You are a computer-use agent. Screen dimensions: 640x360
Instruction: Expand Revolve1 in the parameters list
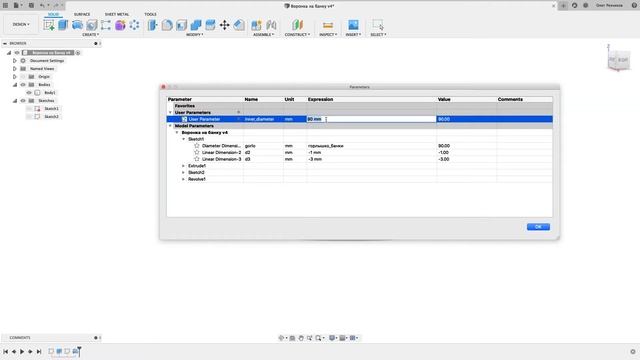(x=183, y=179)
